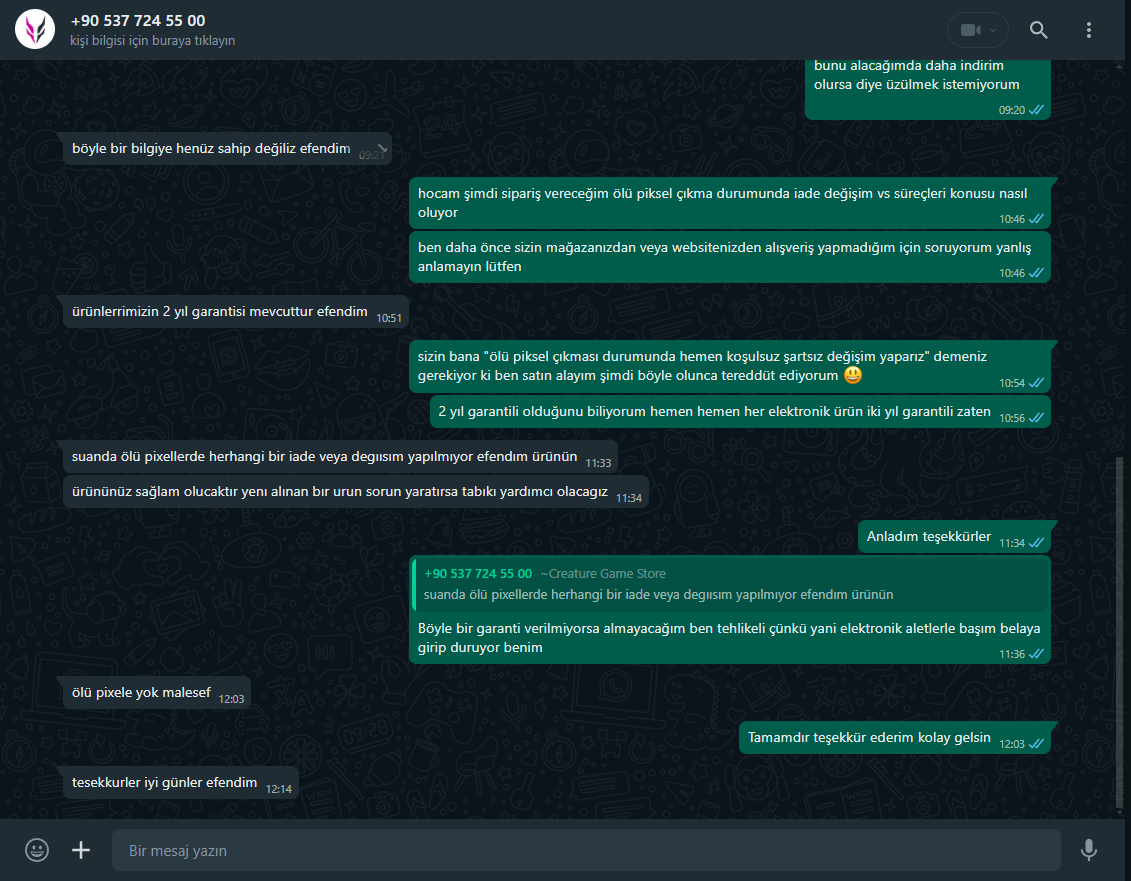
Task: Click the plus attach icon
Action: tap(81, 850)
